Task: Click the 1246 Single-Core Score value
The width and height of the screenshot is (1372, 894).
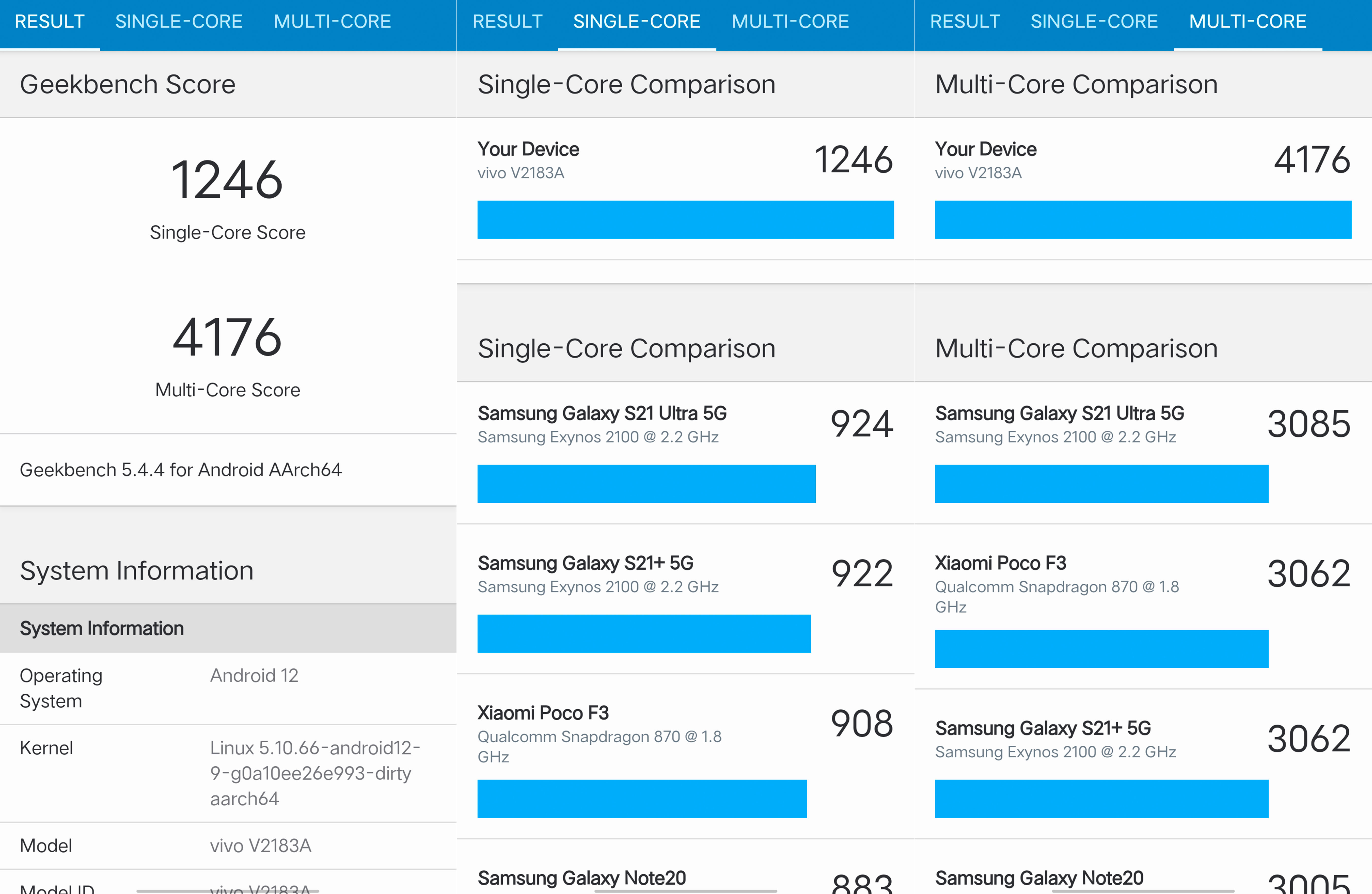Action: coord(227,180)
